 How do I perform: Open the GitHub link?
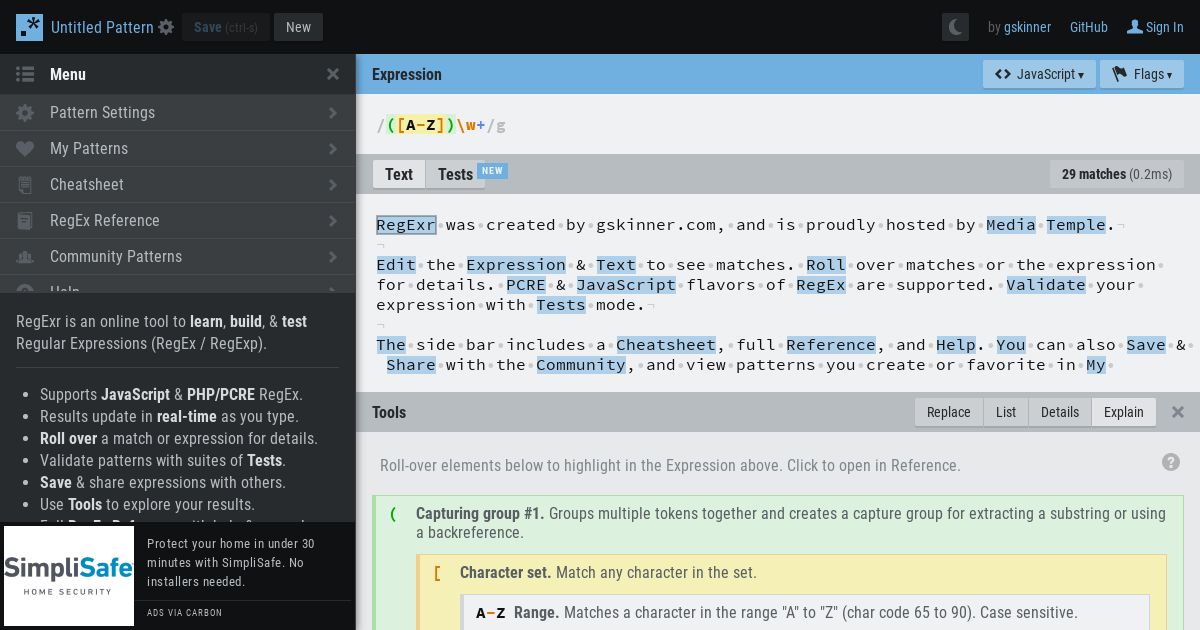click(x=1089, y=27)
